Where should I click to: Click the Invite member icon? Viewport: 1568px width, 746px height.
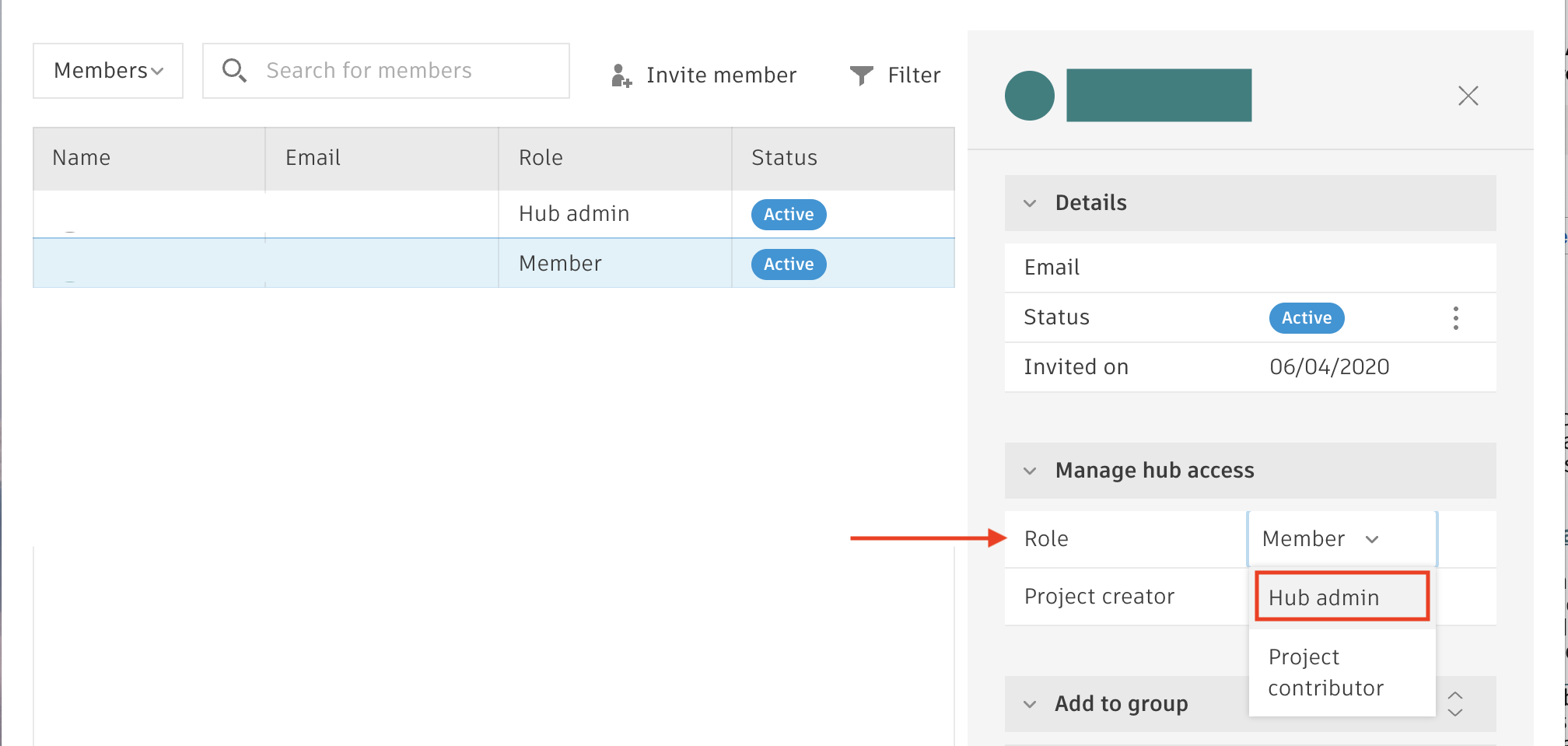pos(620,75)
